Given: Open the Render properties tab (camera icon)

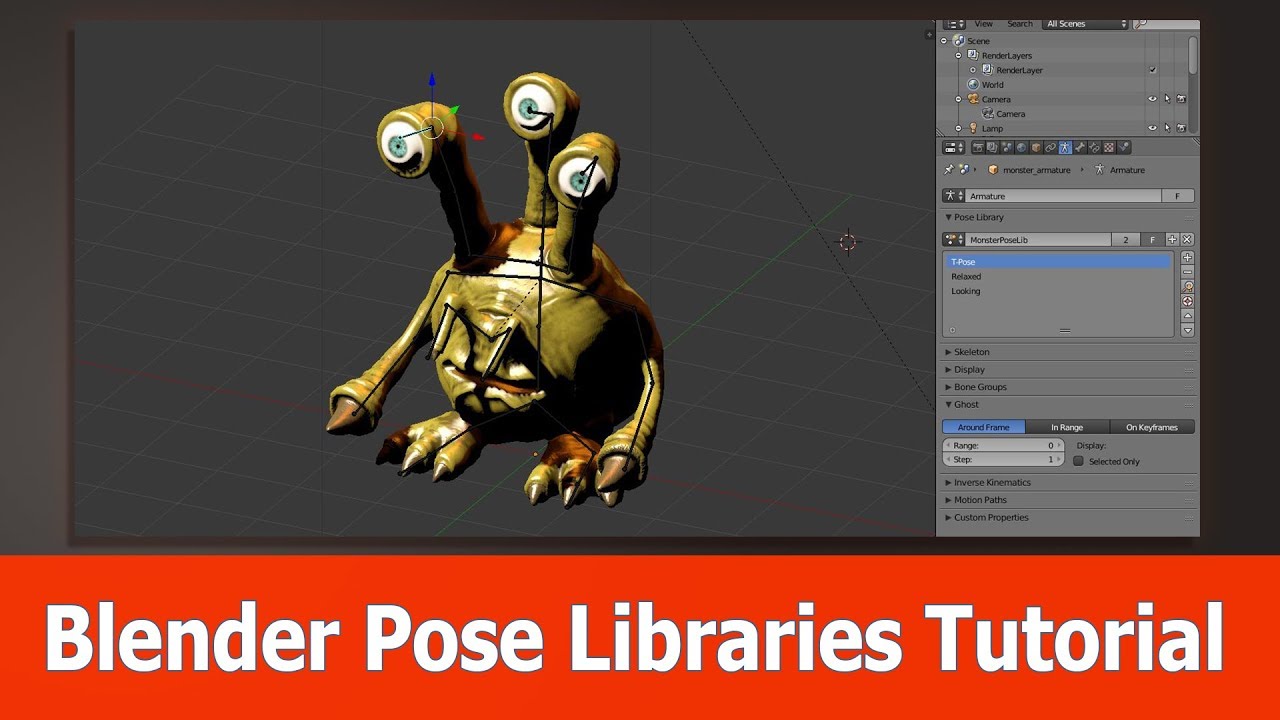Looking at the screenshot, I should [978, 147].
